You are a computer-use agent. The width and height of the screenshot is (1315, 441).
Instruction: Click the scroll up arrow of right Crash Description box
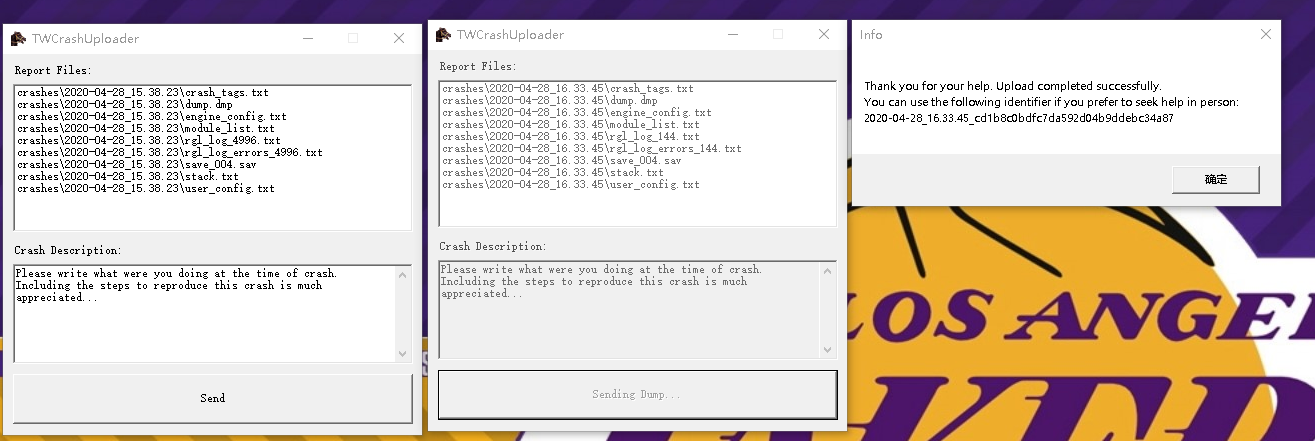pyautogui.click(x=828, y=269)
